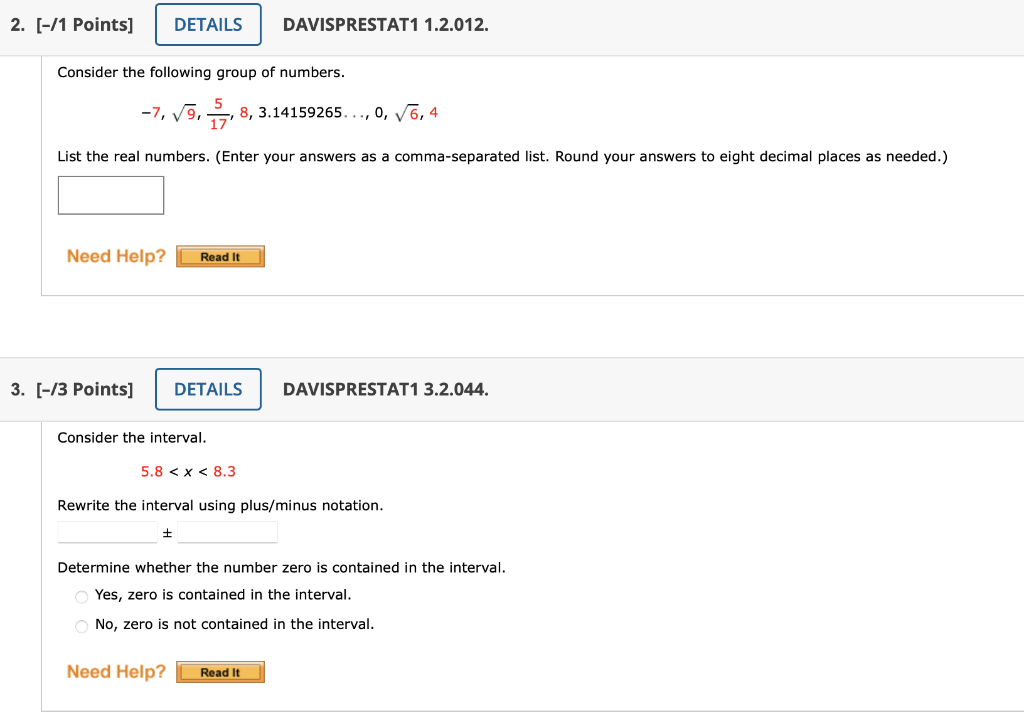Click the [-/3 Points] label on question 3
Screen dimensions: 1024x720
87,389
